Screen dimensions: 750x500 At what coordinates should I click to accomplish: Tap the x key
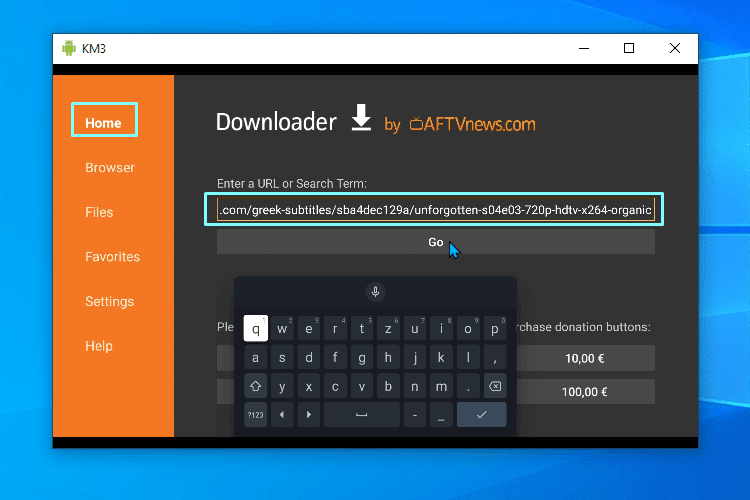tap(309, 386)
